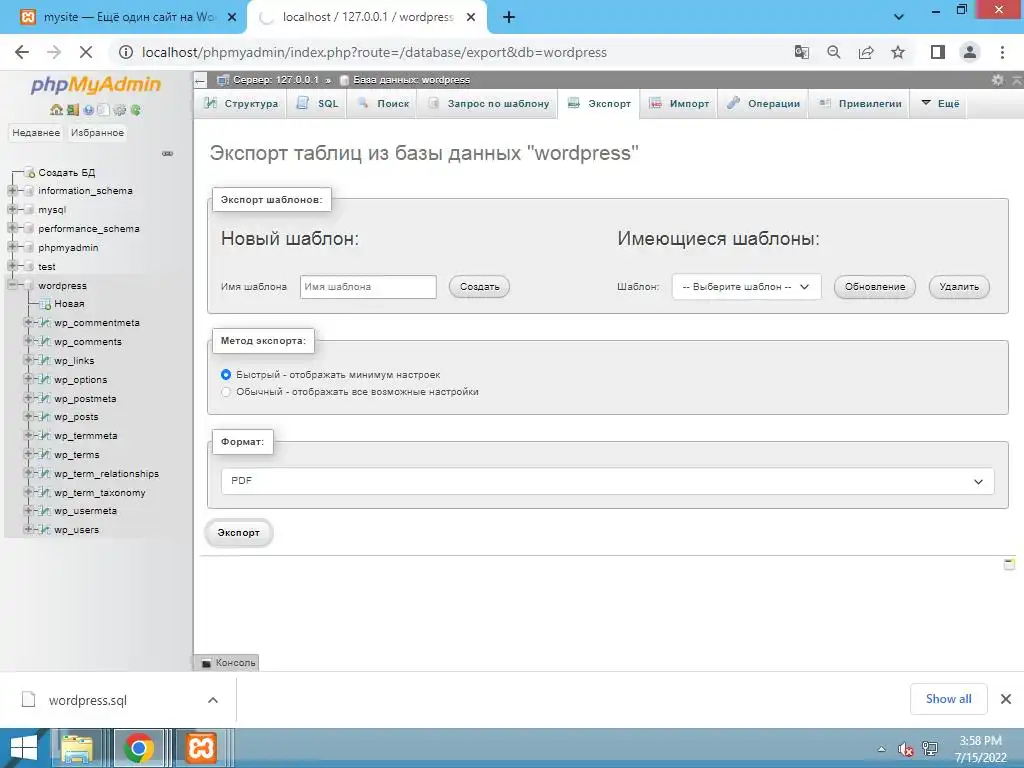This screenshot has width=1024, height=768.
Task: Toggle Chrome side panel icon
Action: pyautogui.click(x=938, y=52)
